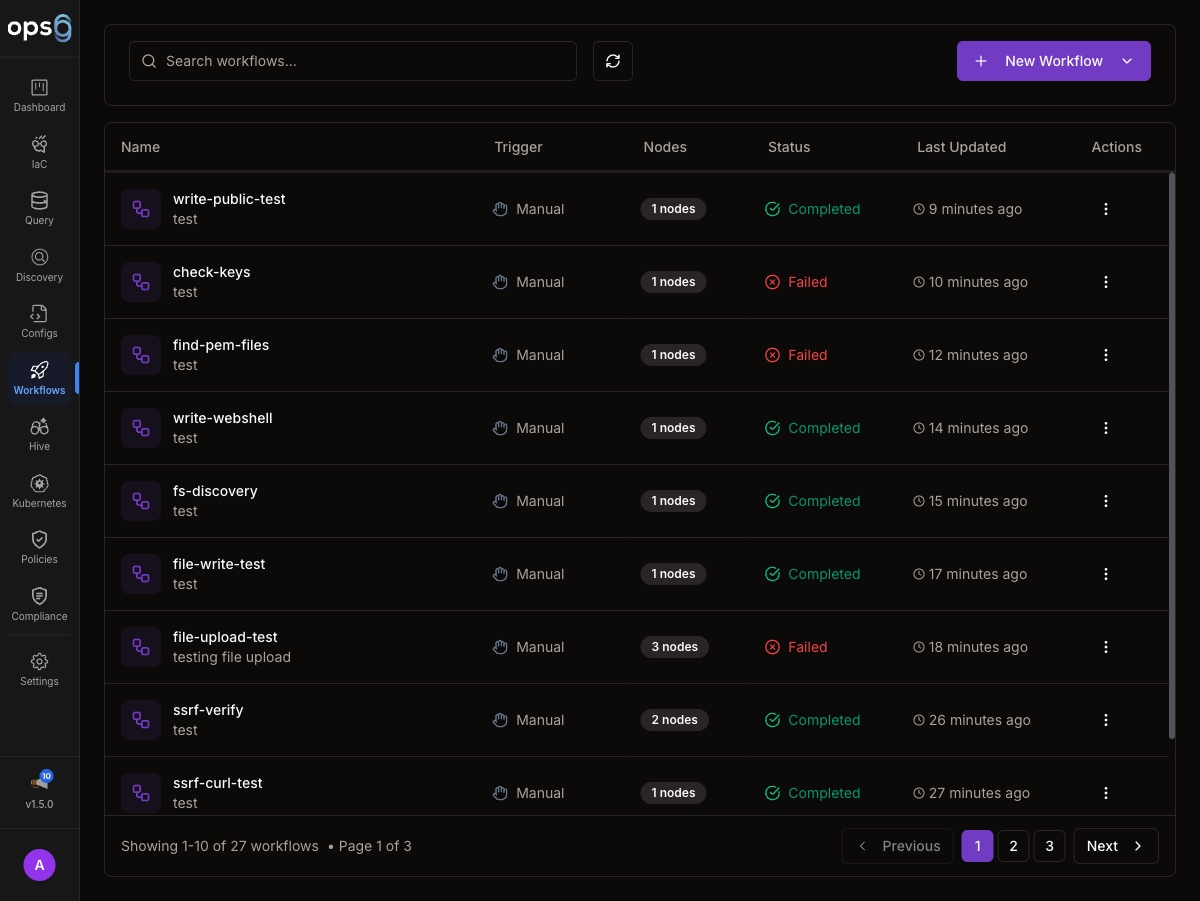Image resolution: width=1200 pixels, height=901 pixels.
Task: Expand the New Workflow dropdown arrow
Action: [1127, 61]
